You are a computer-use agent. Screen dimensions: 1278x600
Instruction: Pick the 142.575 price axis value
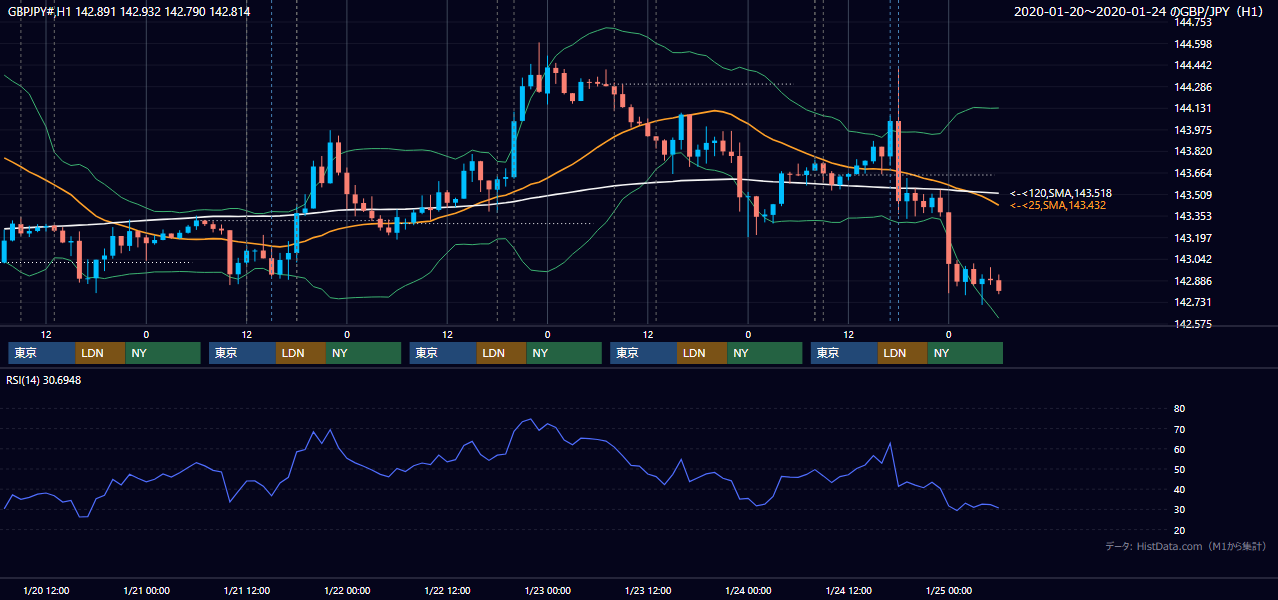click(1194, 324)
